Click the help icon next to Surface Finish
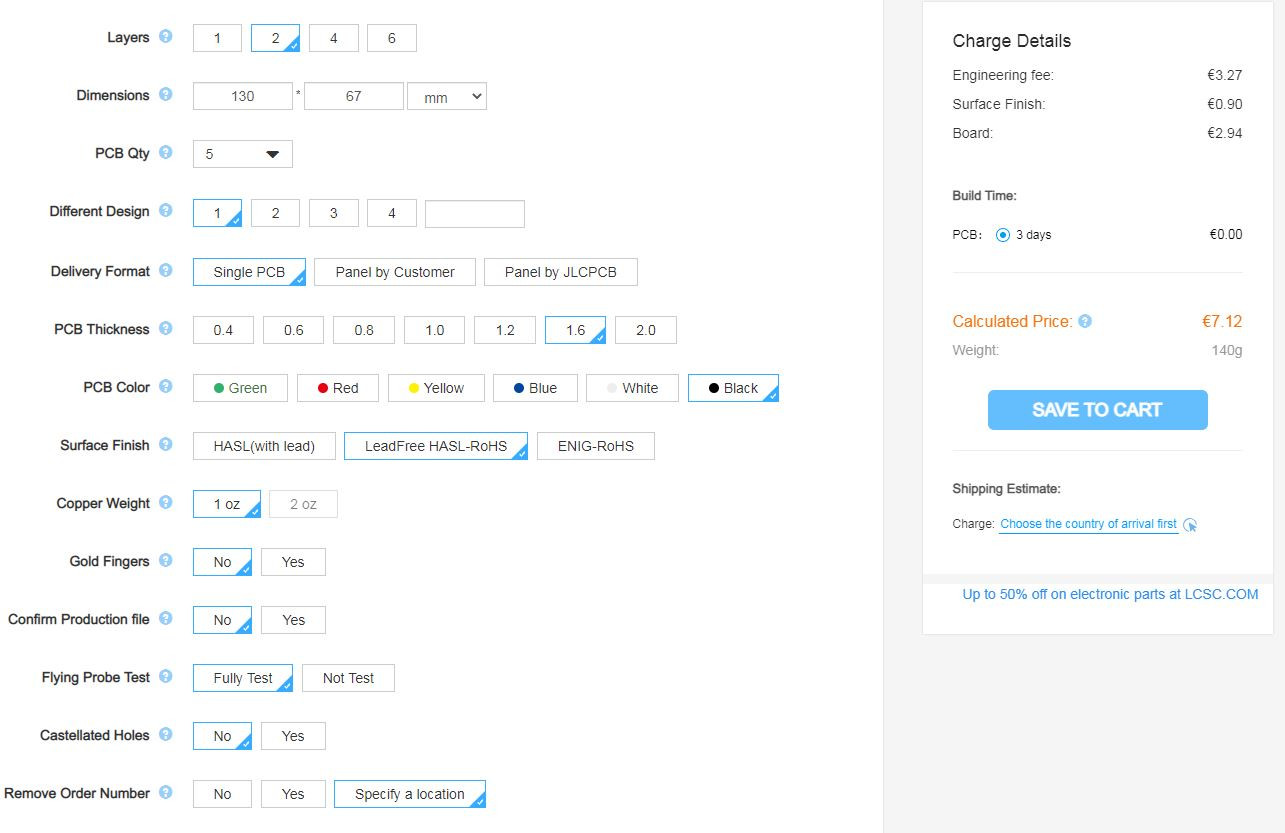Screen dimensions: 1285x833 pyautogui.click(x=166, y=445)
